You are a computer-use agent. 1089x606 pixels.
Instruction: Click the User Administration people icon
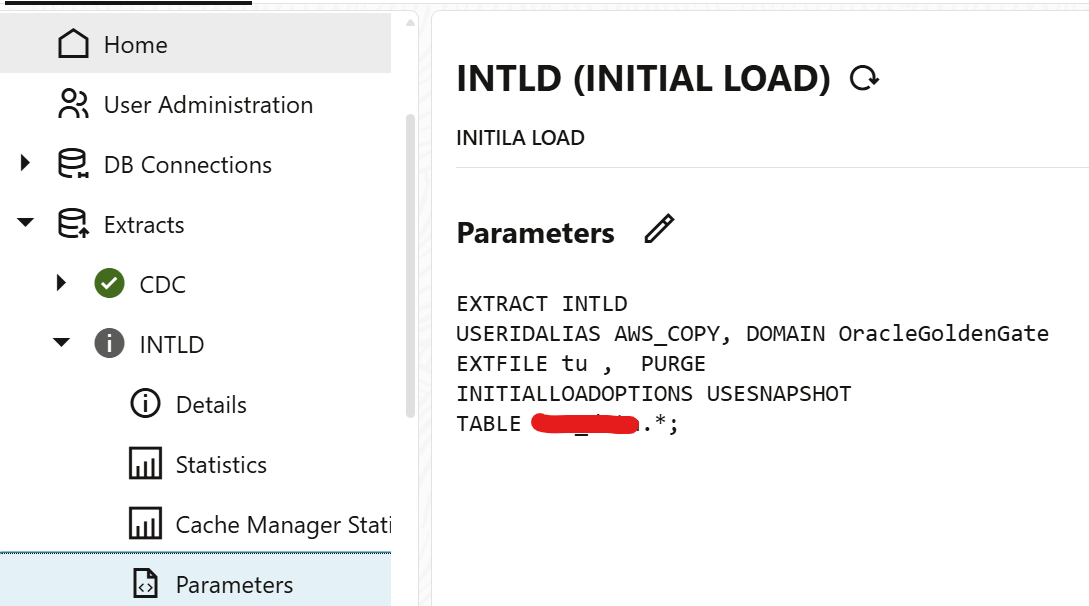(x=73, y=104)
